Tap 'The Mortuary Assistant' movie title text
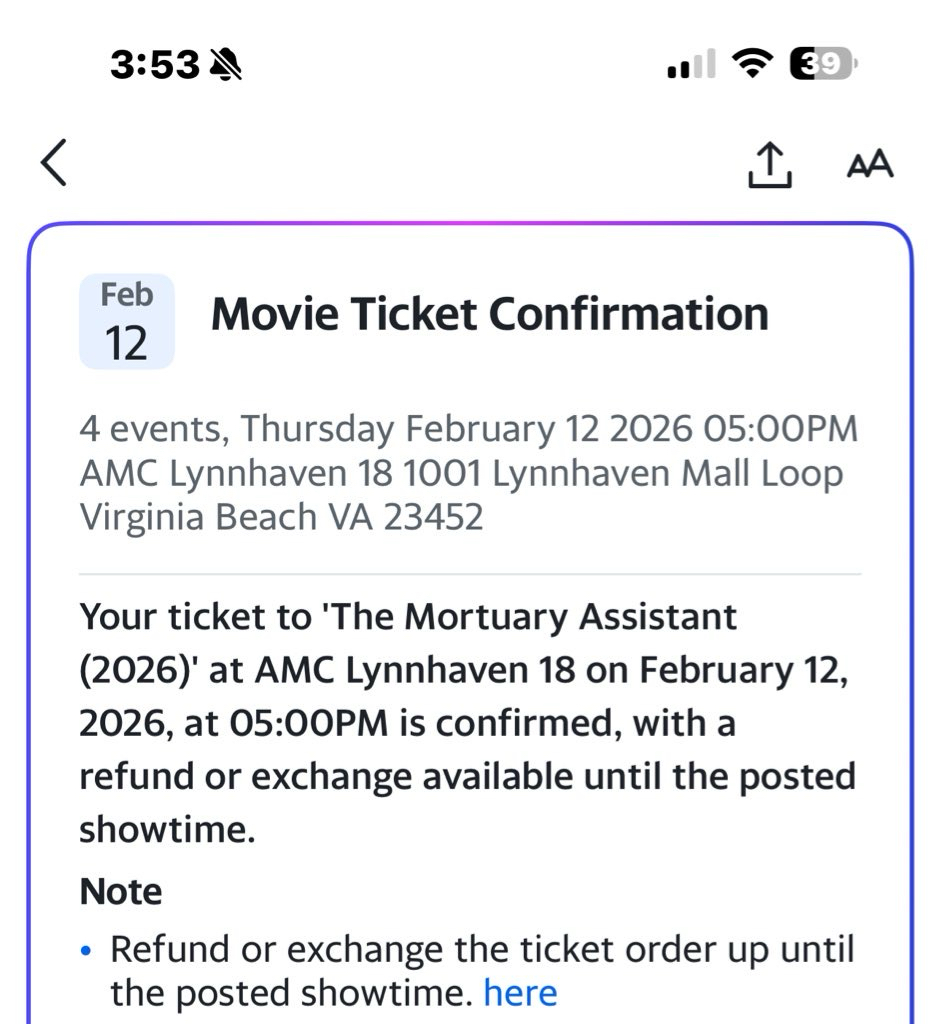This screenshot has width=940, height=1024. click(531, 617)
